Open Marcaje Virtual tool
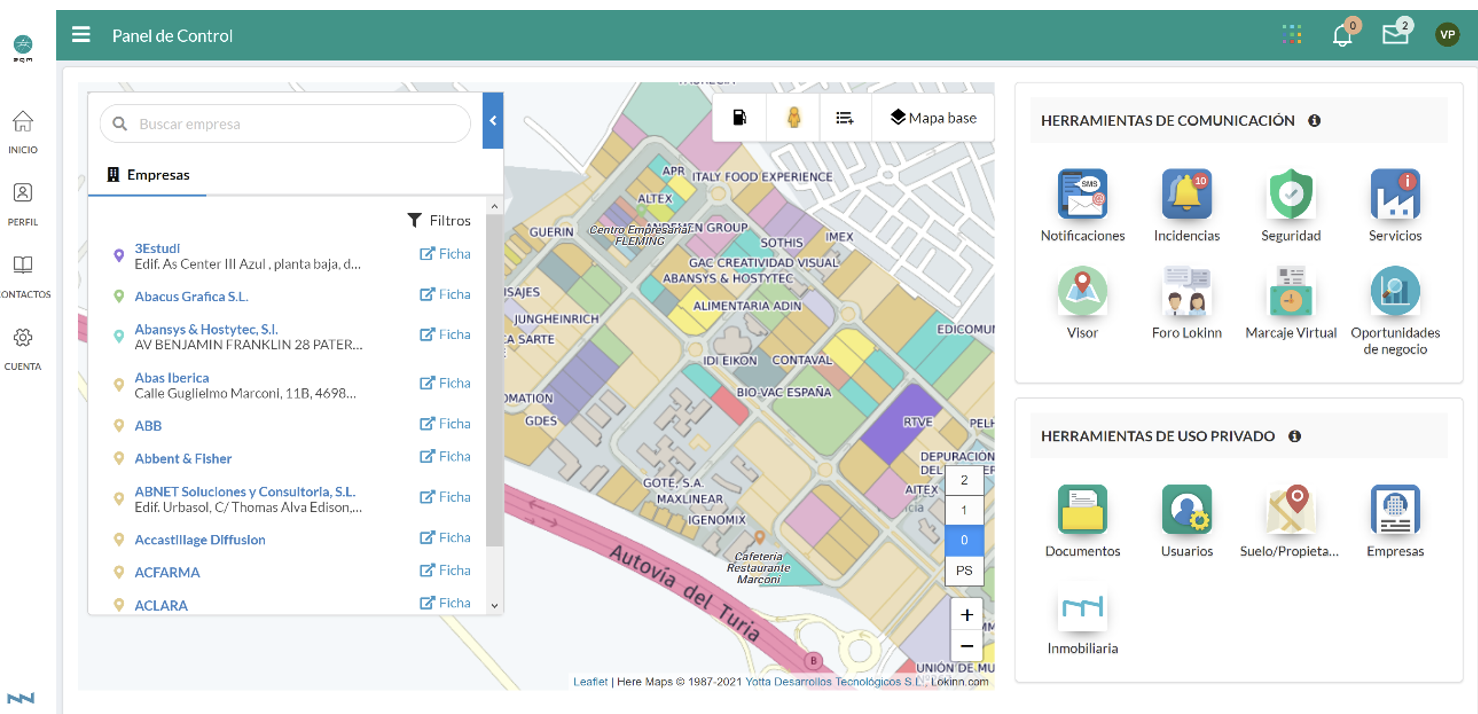The image size is (1478, 714). 1290,292
